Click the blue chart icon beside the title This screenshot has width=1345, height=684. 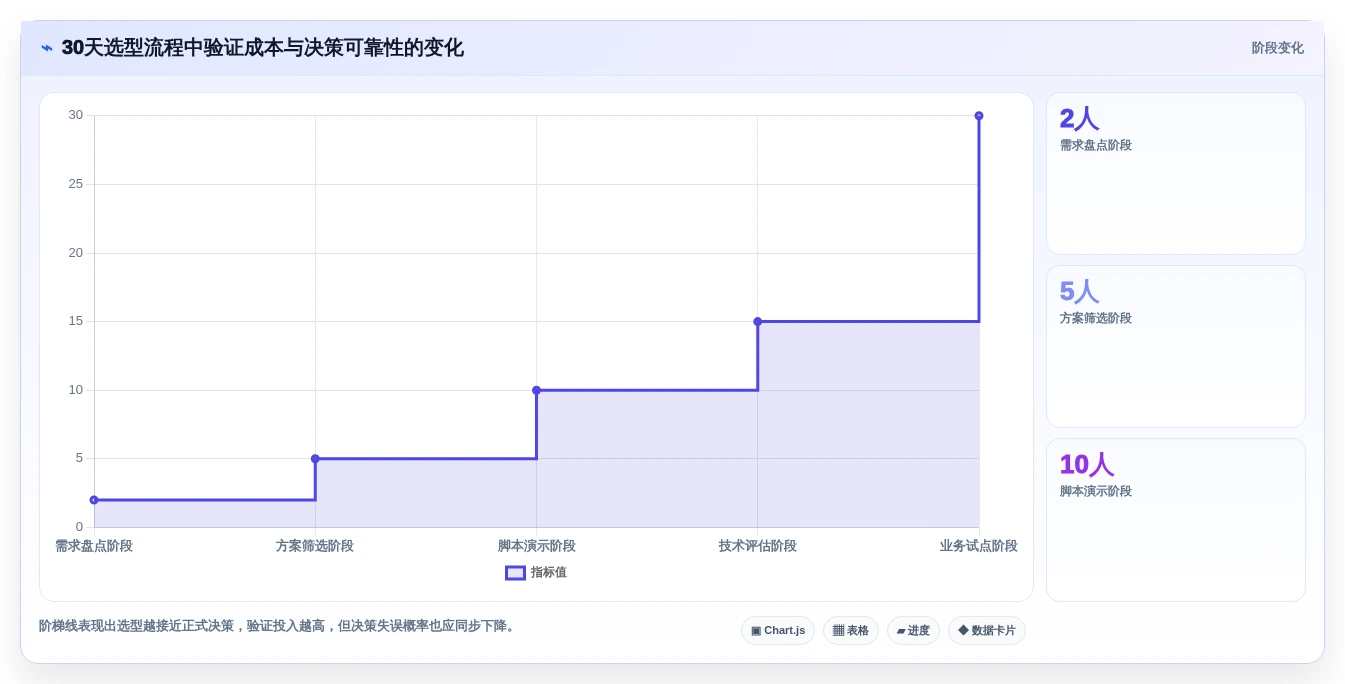[x=47, y=48]
